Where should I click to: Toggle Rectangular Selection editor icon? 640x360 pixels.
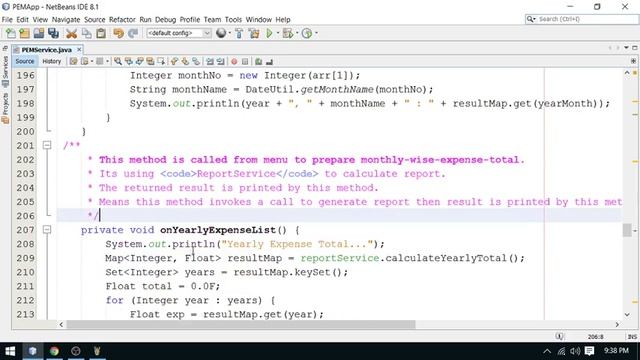click(161, 62)
